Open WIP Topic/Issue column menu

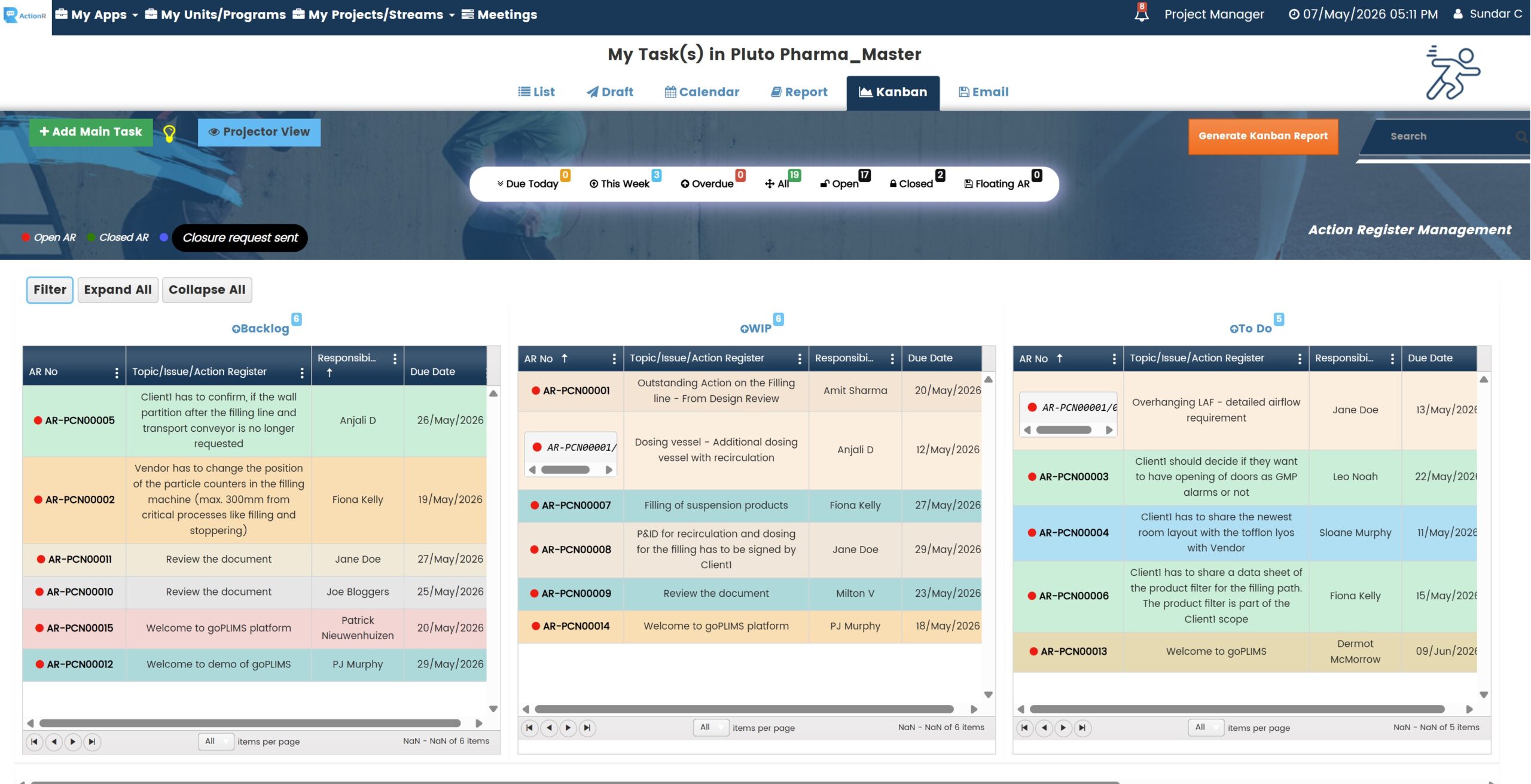coord(800,359)
